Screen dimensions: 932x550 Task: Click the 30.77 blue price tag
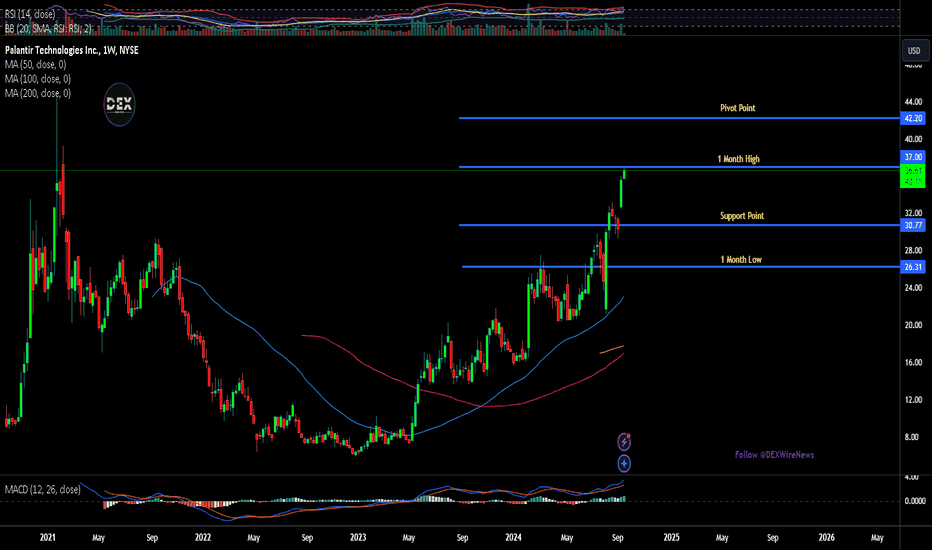click(913, 225)
